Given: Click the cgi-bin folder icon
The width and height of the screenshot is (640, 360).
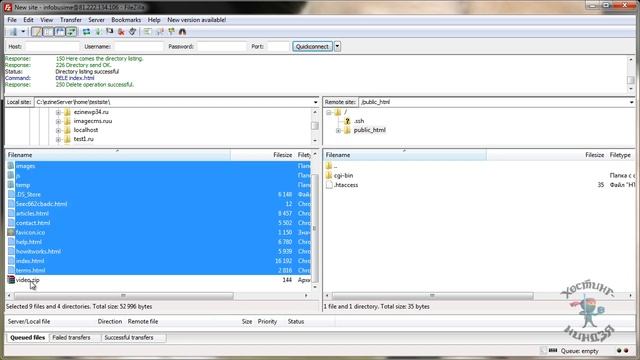Looking at the screenshot, I should click(329, 176).
